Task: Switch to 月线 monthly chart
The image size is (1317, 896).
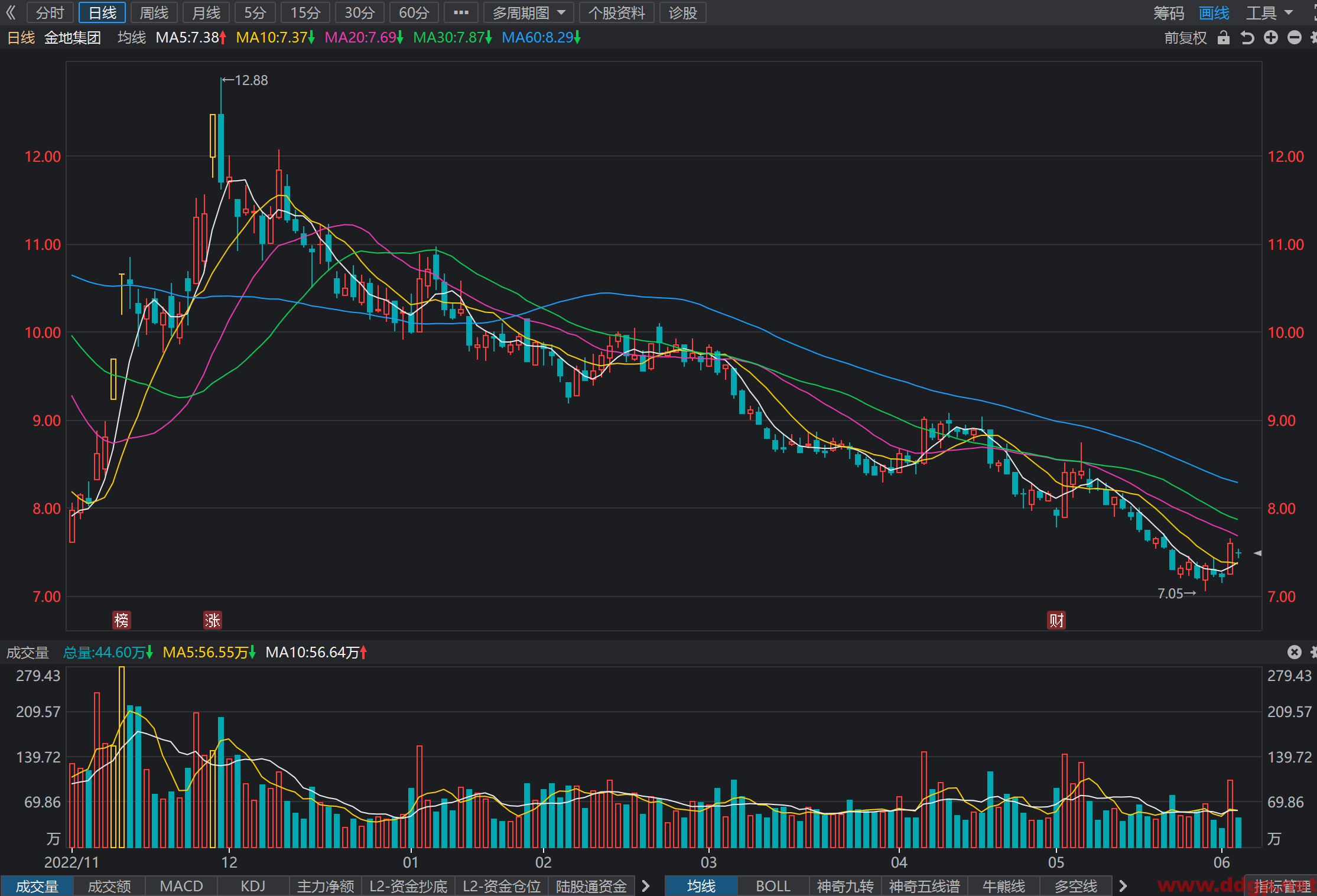Action: [206, 12]
